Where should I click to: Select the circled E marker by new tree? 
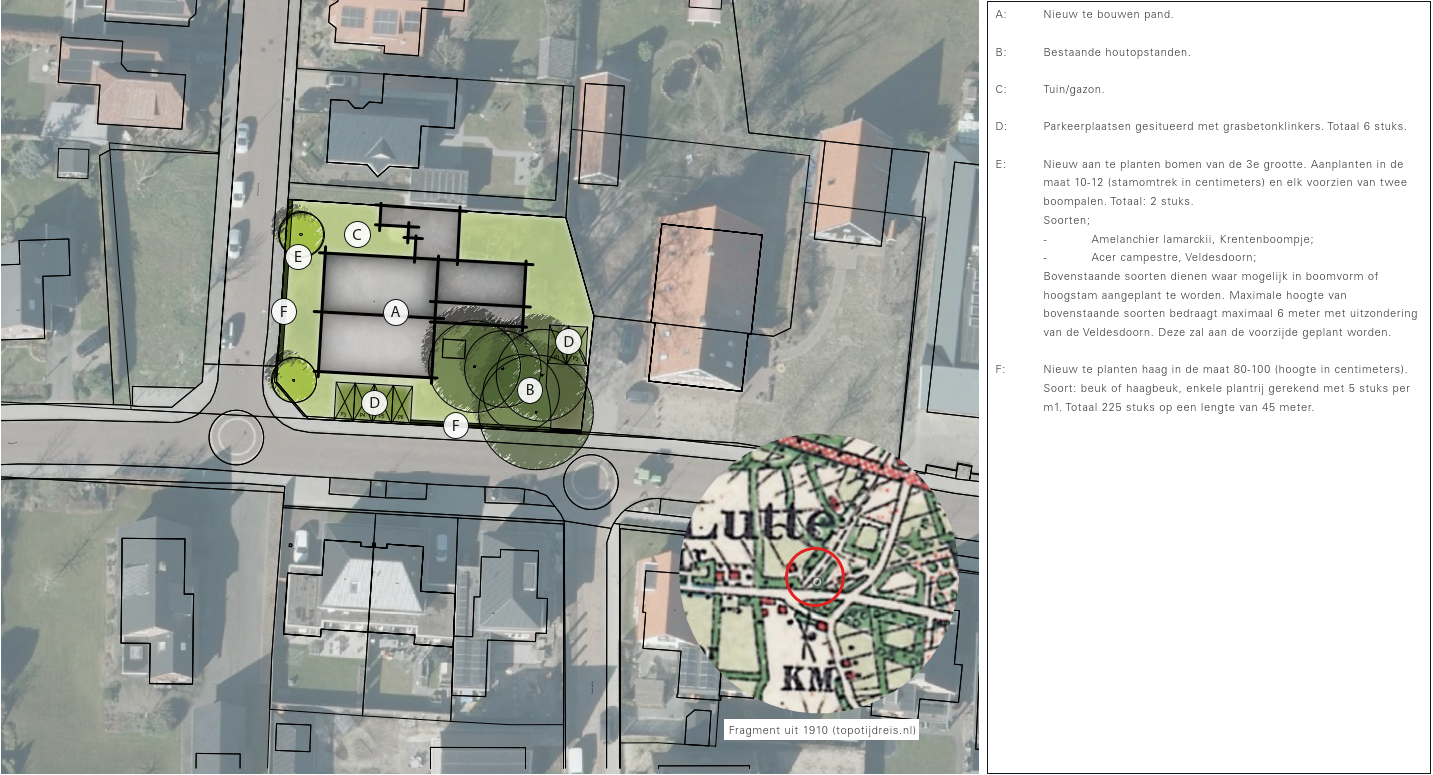coord(297,257)
